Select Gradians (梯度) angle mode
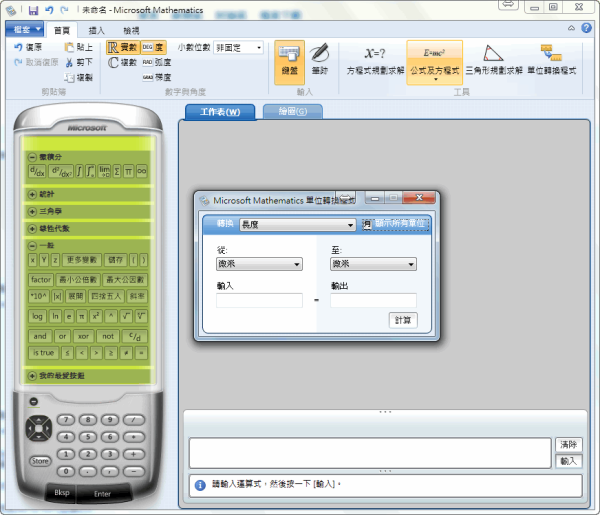This screenshot has height=515, width=600. pyautogui.click(x=157, y=77)
